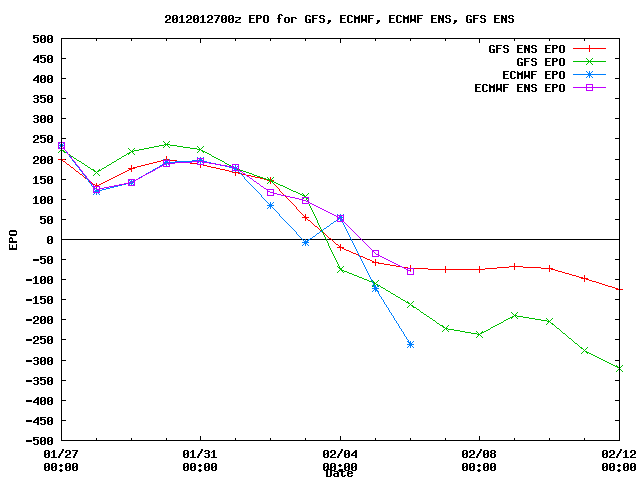Click the red GFS ENS plus marker near 55
Image resolution: width=640 pixels, height=480 pixels.
point(305,218)
